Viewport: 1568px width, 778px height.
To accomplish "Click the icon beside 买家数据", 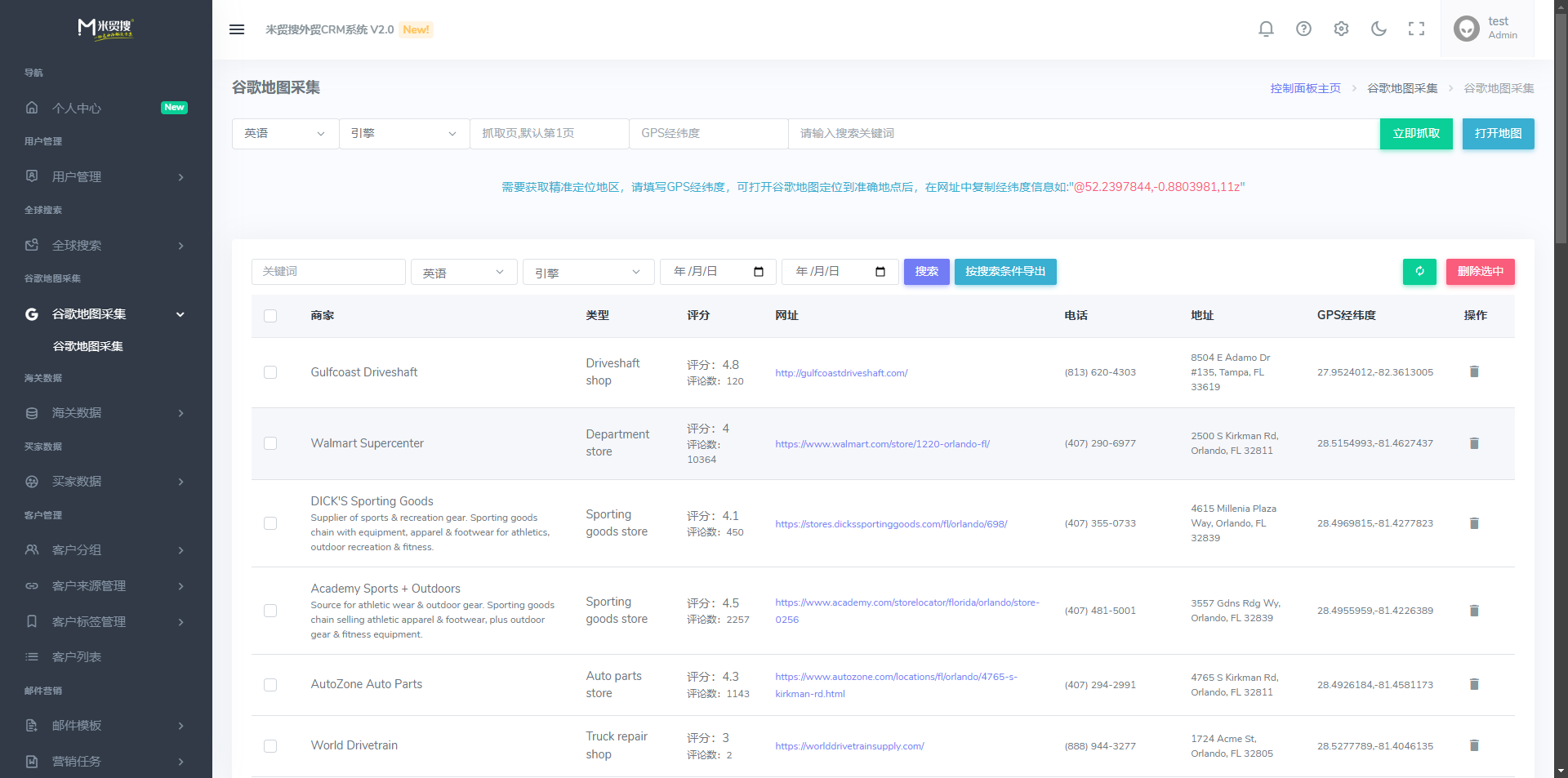I will pos(32,482).
